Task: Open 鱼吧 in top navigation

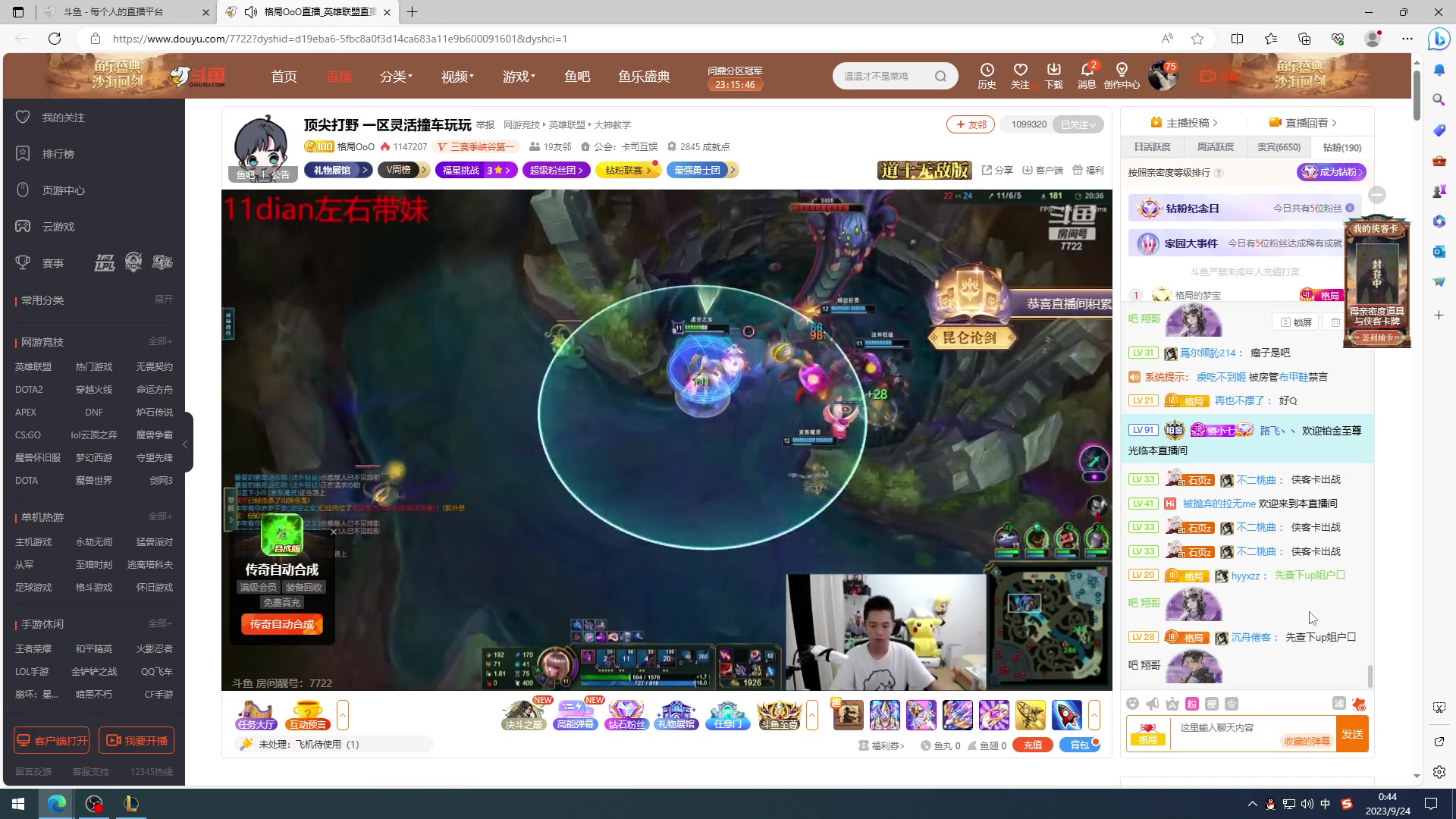Action: [577, 77]
